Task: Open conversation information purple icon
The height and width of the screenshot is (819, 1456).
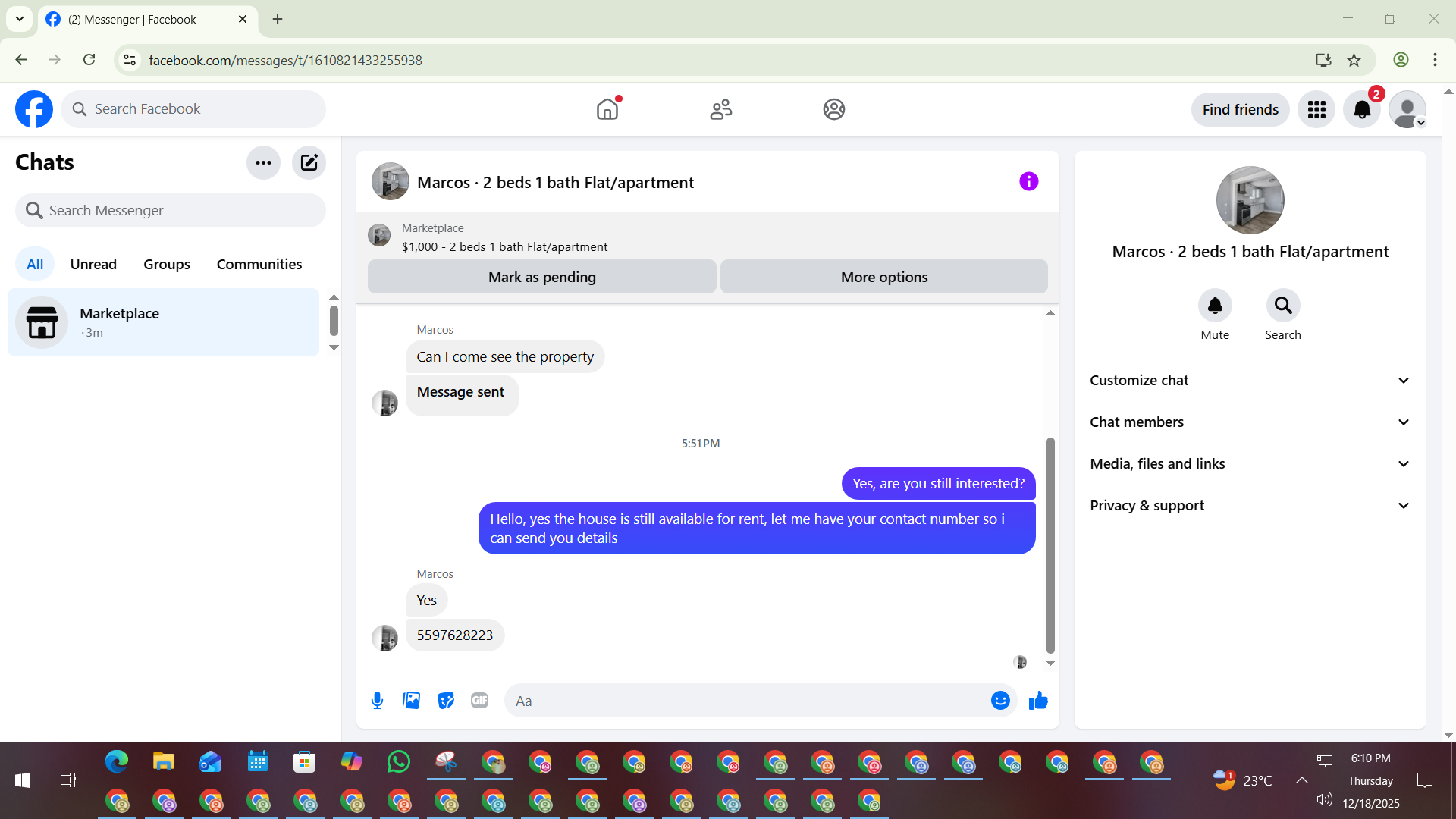Action: point(1028,181)
